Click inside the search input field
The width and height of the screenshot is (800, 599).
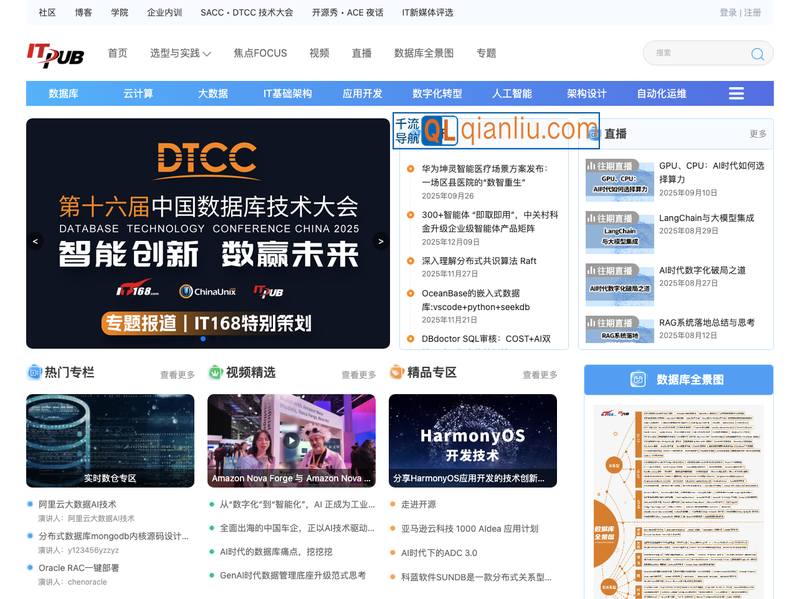(690, 54)
